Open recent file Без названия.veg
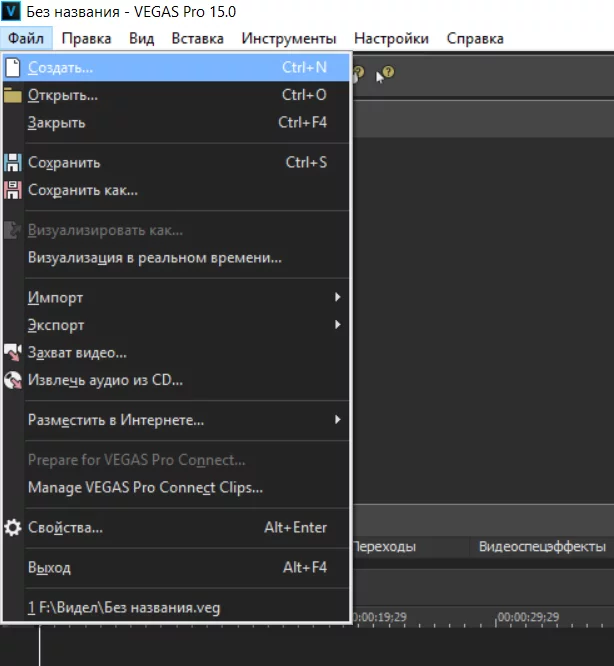This screenshot has height=666, width=614. click(x=123, y=607)
